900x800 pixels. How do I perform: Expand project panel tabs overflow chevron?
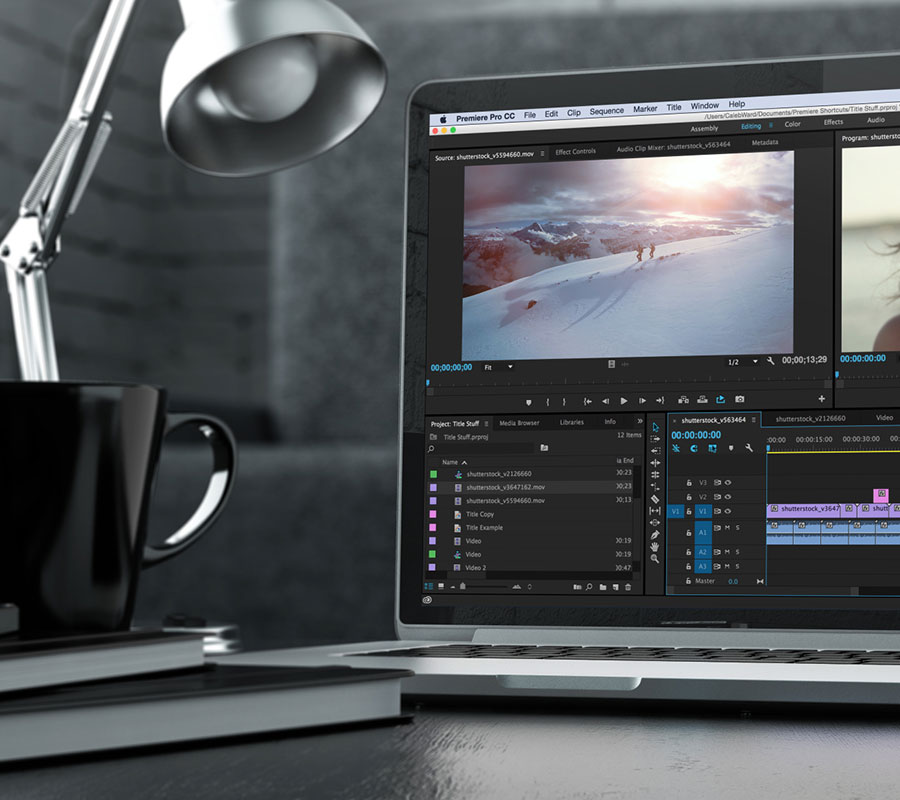click(640, 421)
